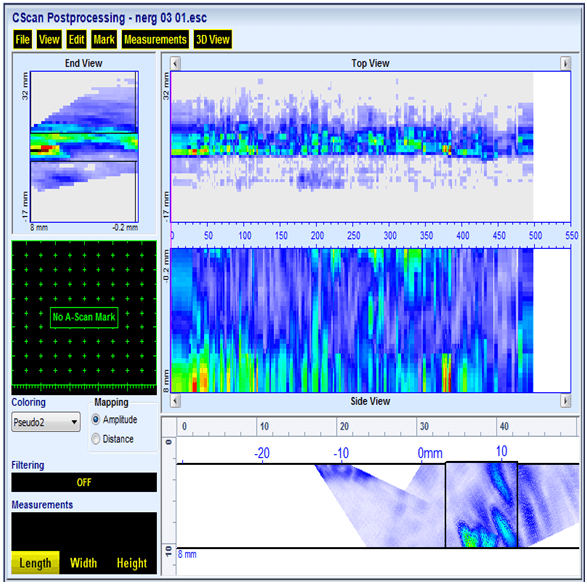Open the Mark menu

104,39
